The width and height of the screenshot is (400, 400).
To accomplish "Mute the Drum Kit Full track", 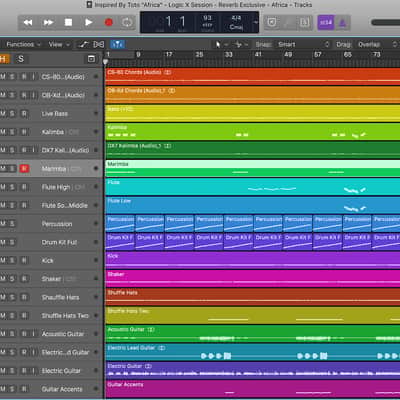I will pyautogui.click(x=3, y=242).
